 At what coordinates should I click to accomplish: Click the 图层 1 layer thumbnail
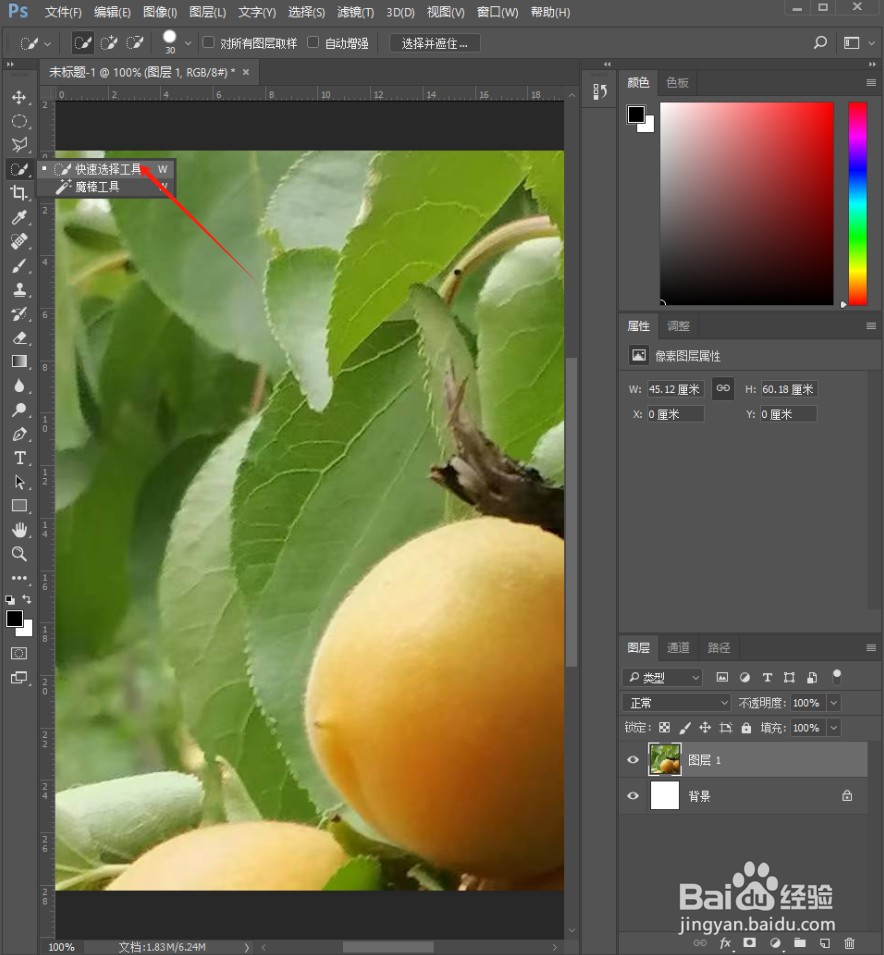[x=663, y=759]
